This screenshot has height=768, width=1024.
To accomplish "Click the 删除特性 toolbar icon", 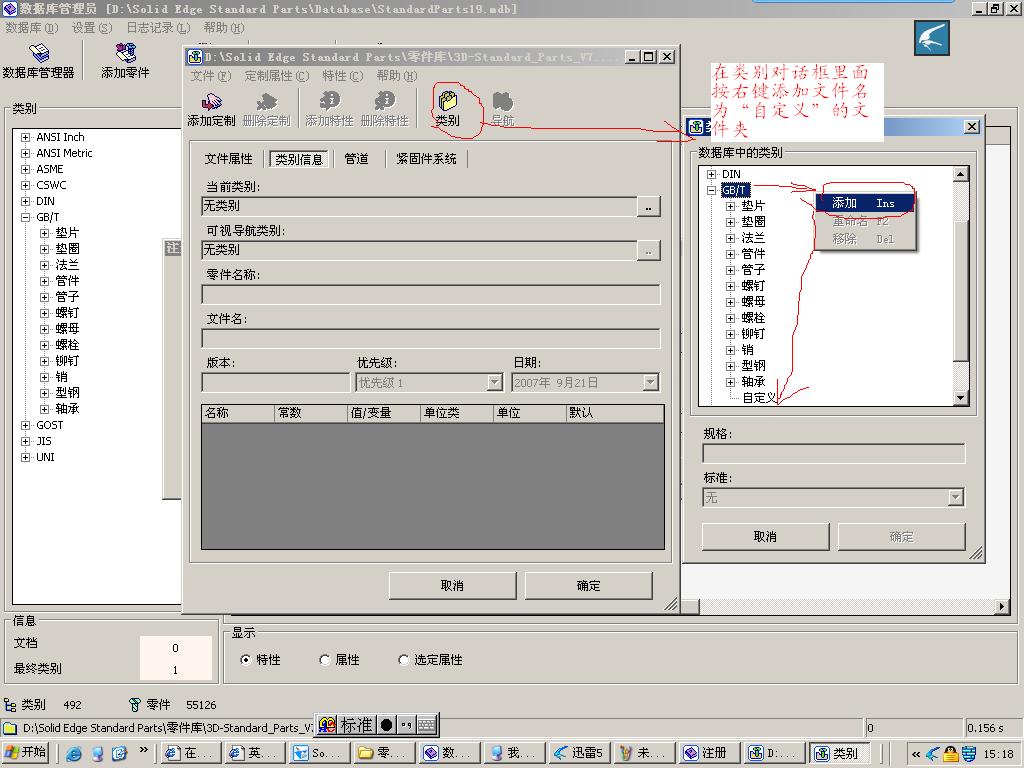I will 384,109.
